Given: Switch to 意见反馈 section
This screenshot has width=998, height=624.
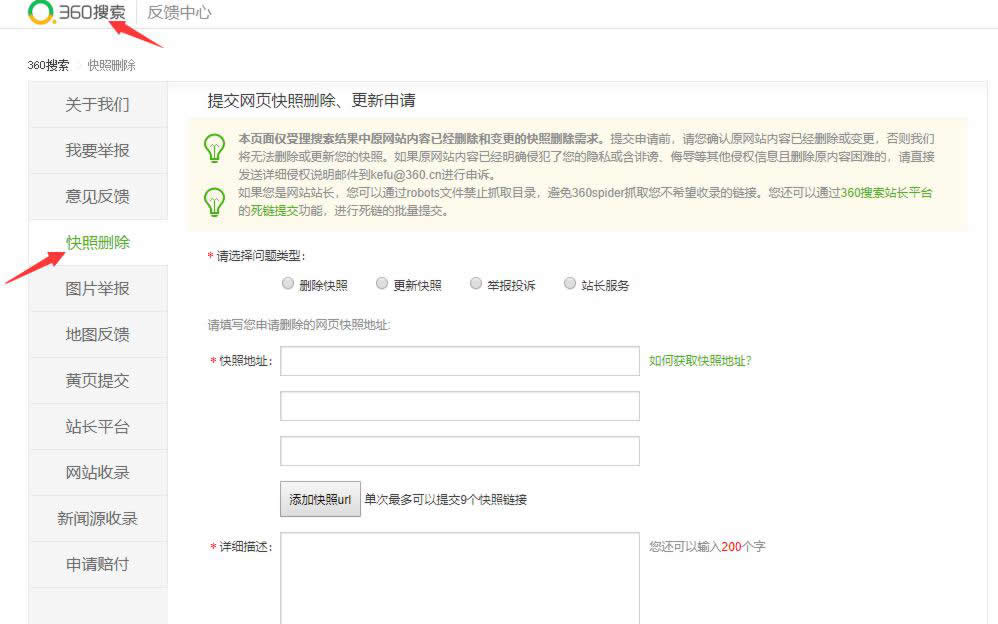Looking at the screenshot, I should coord(97,196).
